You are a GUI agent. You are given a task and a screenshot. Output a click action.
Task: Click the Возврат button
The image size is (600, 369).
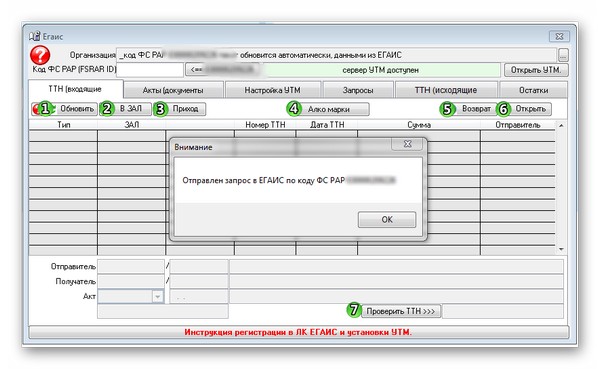pyautogui.click(x=468, y=109)
